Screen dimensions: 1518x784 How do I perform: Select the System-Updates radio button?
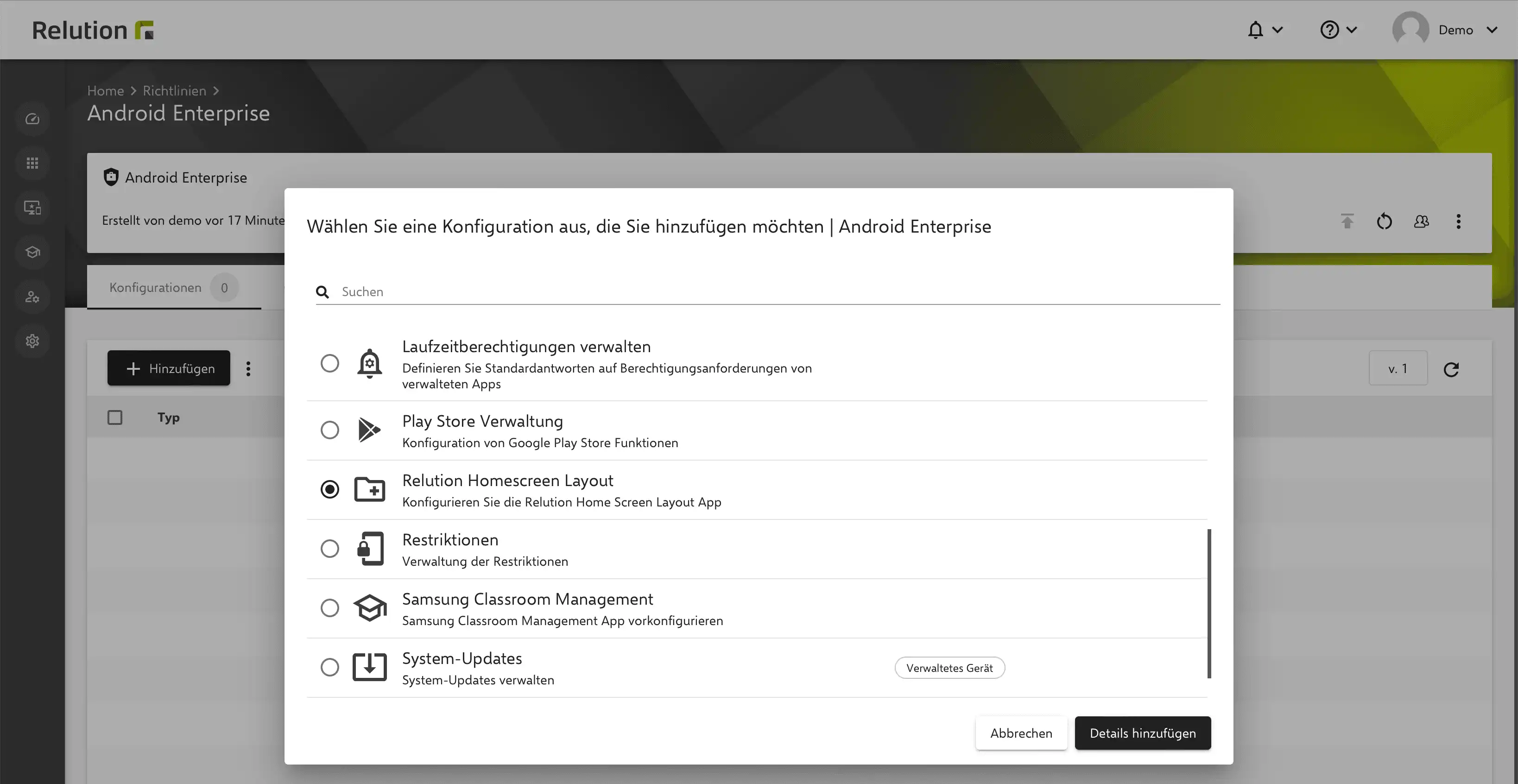pyautogui.click(x=330, y=667)
